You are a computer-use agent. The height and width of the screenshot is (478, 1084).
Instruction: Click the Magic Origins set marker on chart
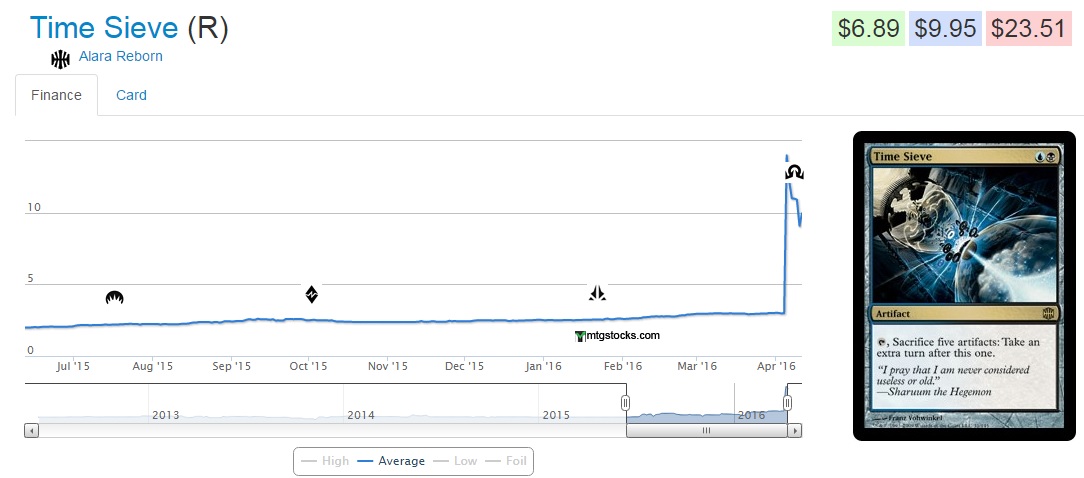115,297
